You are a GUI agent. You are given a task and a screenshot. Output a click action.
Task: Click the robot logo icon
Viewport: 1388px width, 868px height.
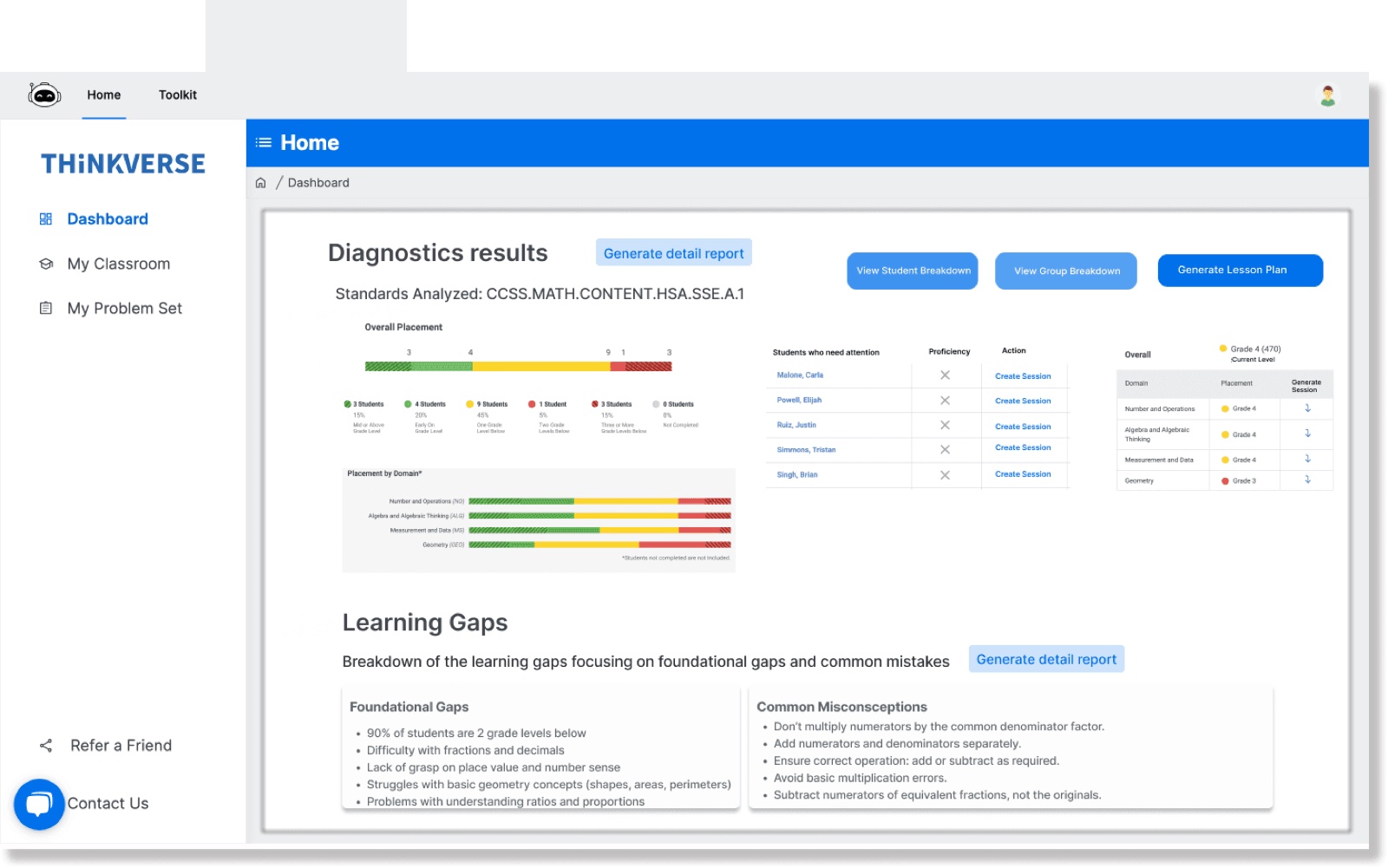pos(44,95)
